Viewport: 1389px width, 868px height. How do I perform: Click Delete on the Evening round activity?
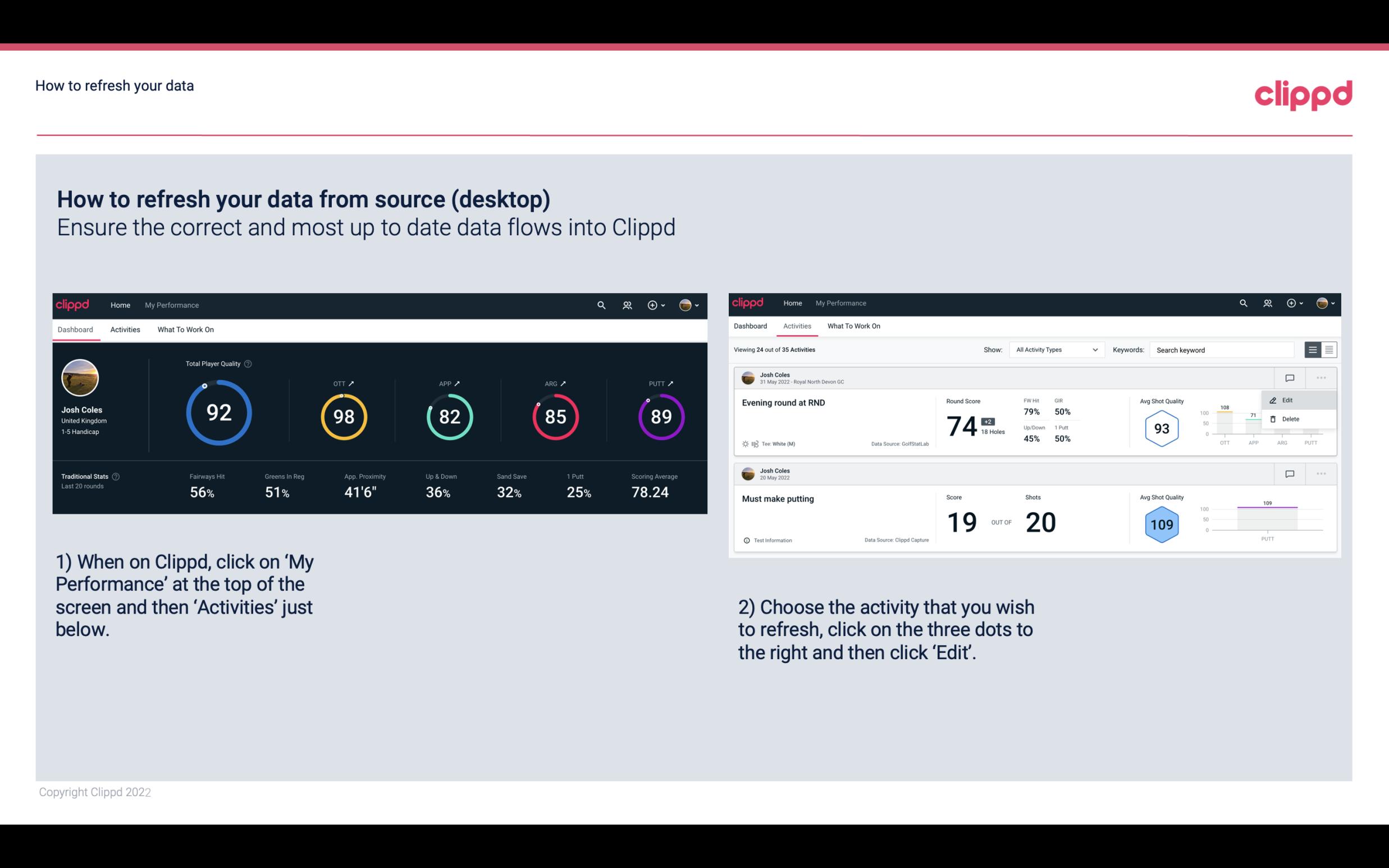[x=1290, y=419]
